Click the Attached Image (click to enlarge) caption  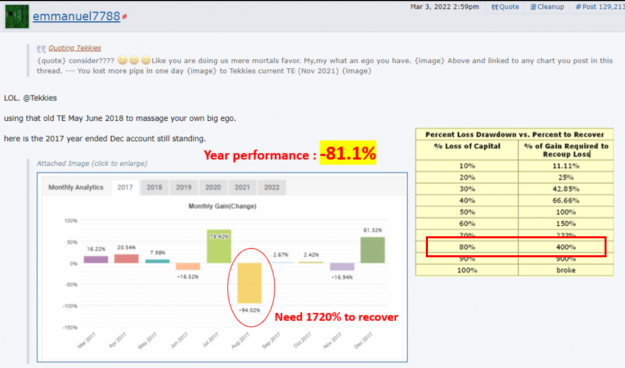point(92,163)
